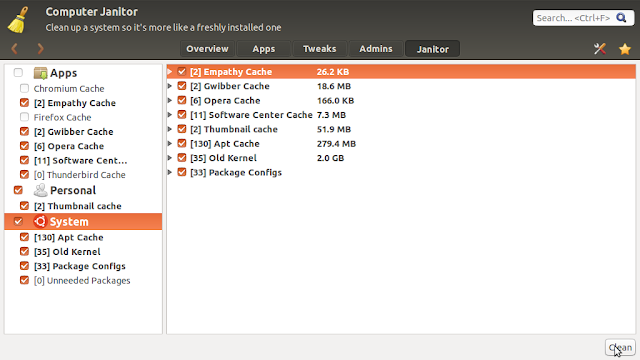Click the '[0] Thunderbird Cache' sidebar label
This screenshot has width=640, height=360.
coord(80,175)
